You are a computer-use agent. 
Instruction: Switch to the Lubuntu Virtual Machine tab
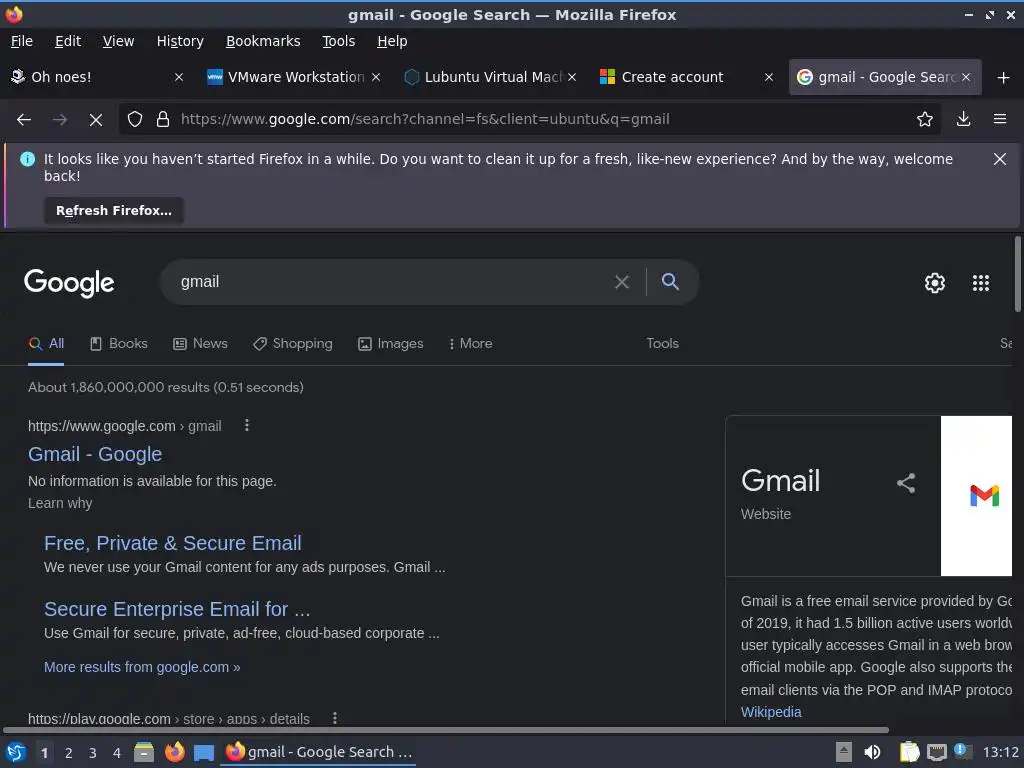point(490,77)
